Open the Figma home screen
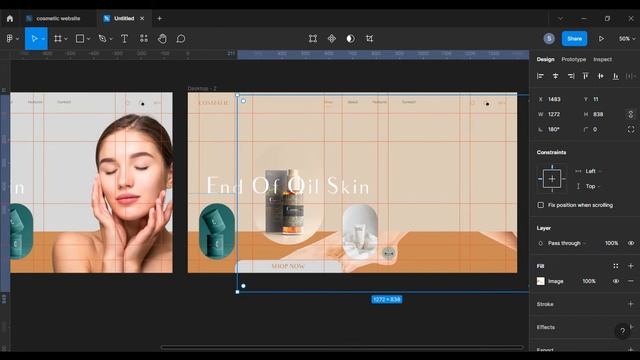Screen dimensions: 640x360 pyautogui.click(x=10, y=18)
